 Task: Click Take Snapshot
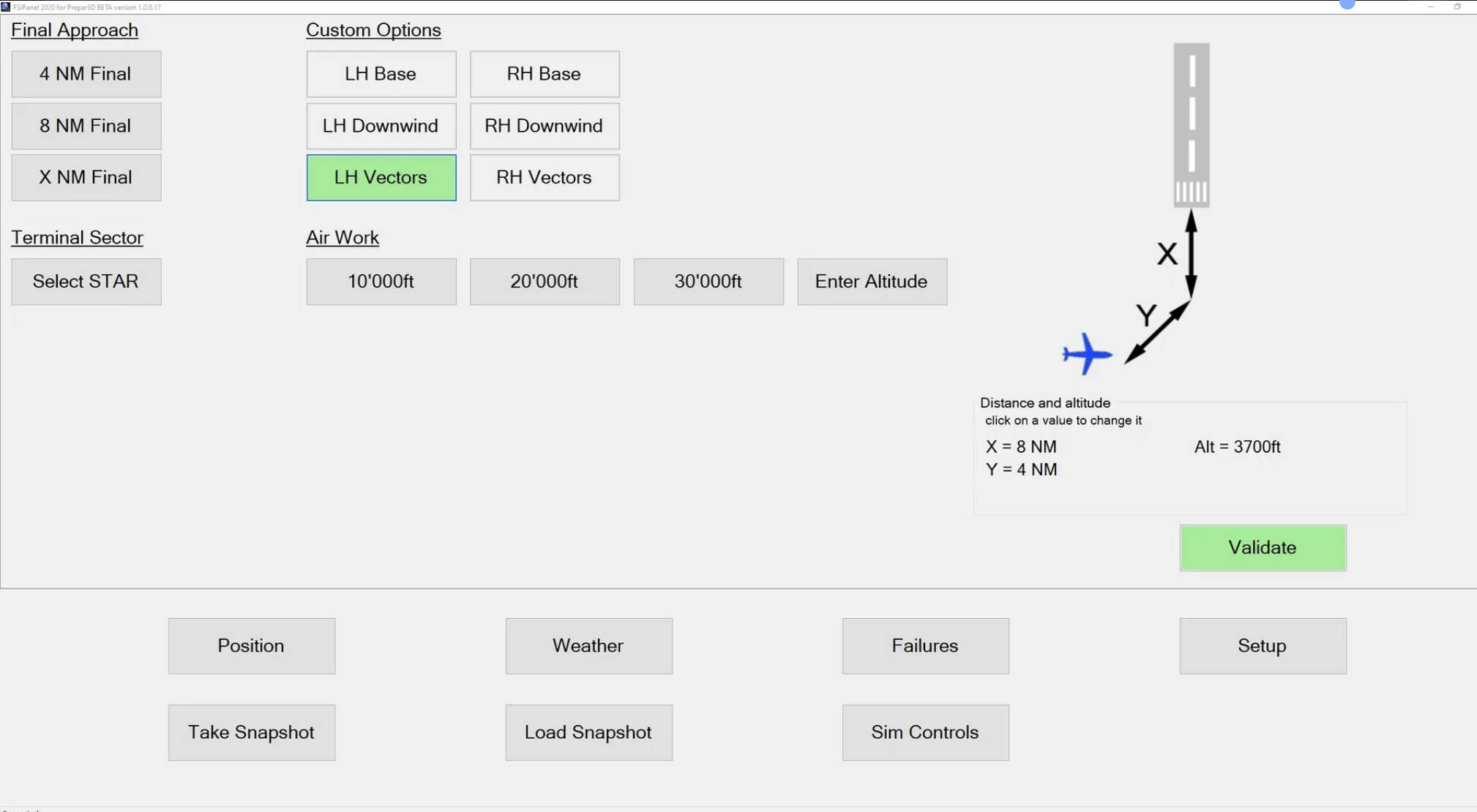251,732
